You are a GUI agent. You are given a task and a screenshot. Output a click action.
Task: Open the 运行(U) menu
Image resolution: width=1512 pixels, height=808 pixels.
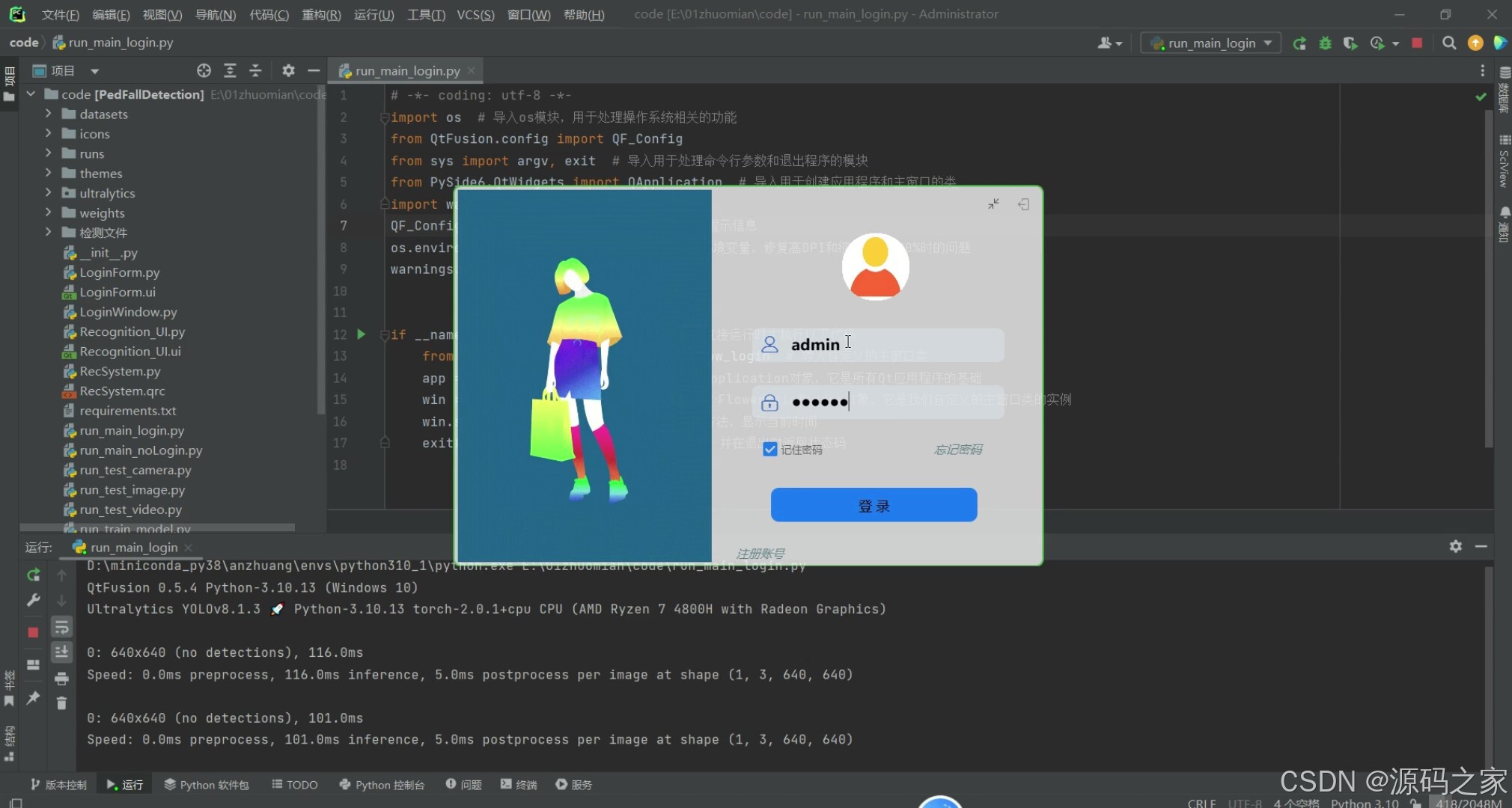(x=374, y=14)
